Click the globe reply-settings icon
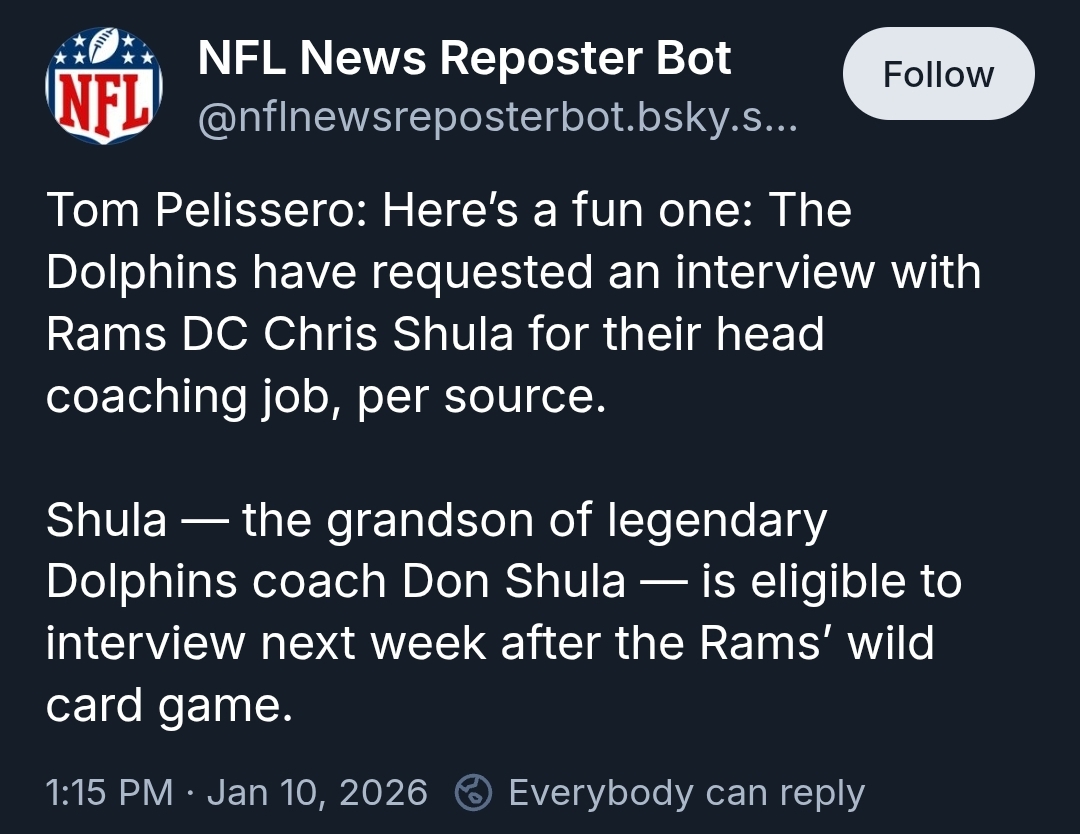The width and height of the screenshot is (1080, 834). [473, 792]
